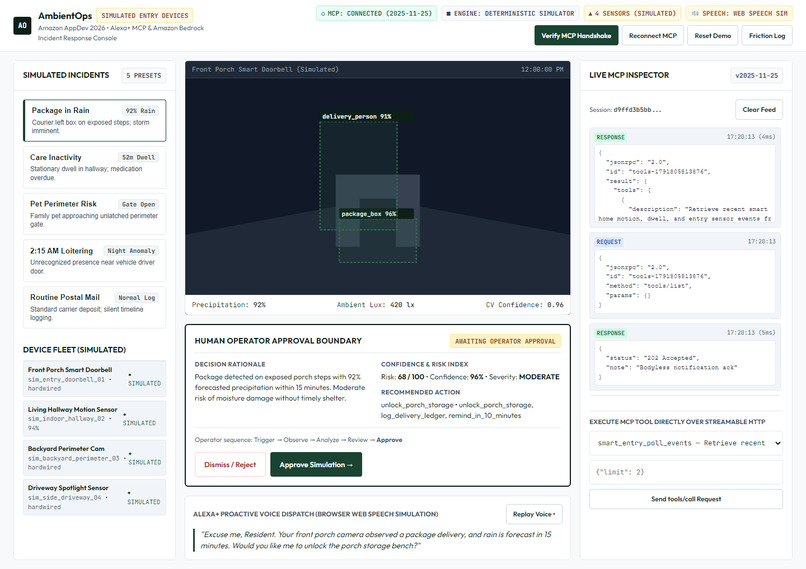Viewport: 806px width, 569px height.
Task: Click the Send tools/call Request button
Action: tap(686, 499)
